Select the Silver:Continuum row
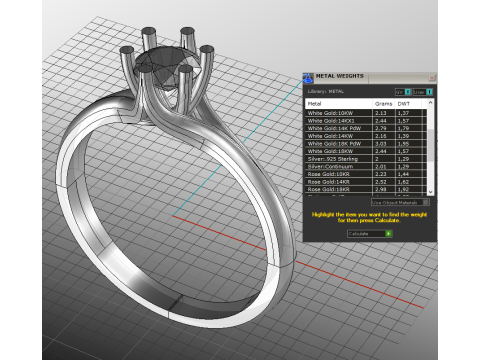This screenshot has width=480, height=360. coord(366,166)
